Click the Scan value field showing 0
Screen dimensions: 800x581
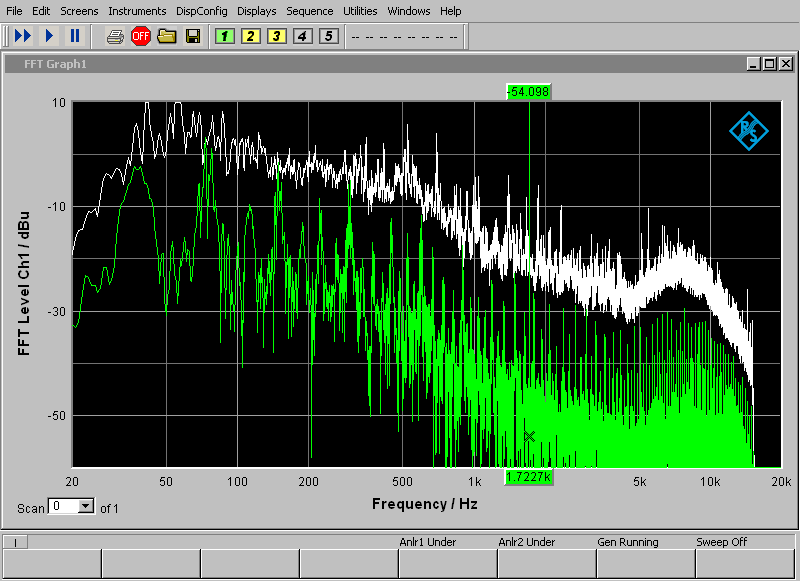(x=64, y=506)
